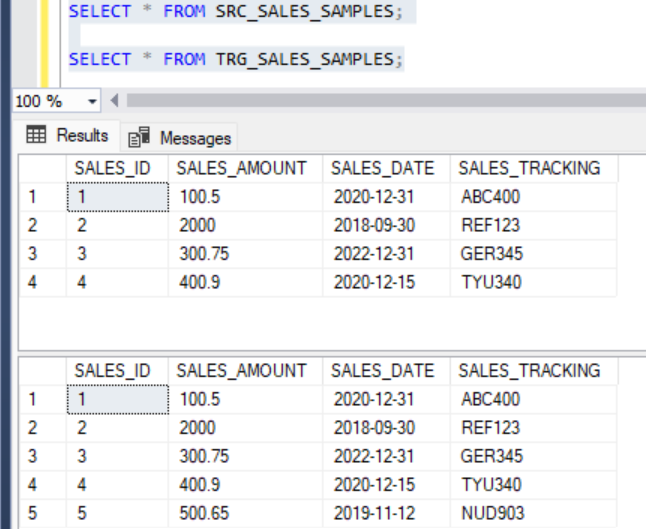
Task: Click the horizontal scrollbar left arrow
Action: pos(113,101)
